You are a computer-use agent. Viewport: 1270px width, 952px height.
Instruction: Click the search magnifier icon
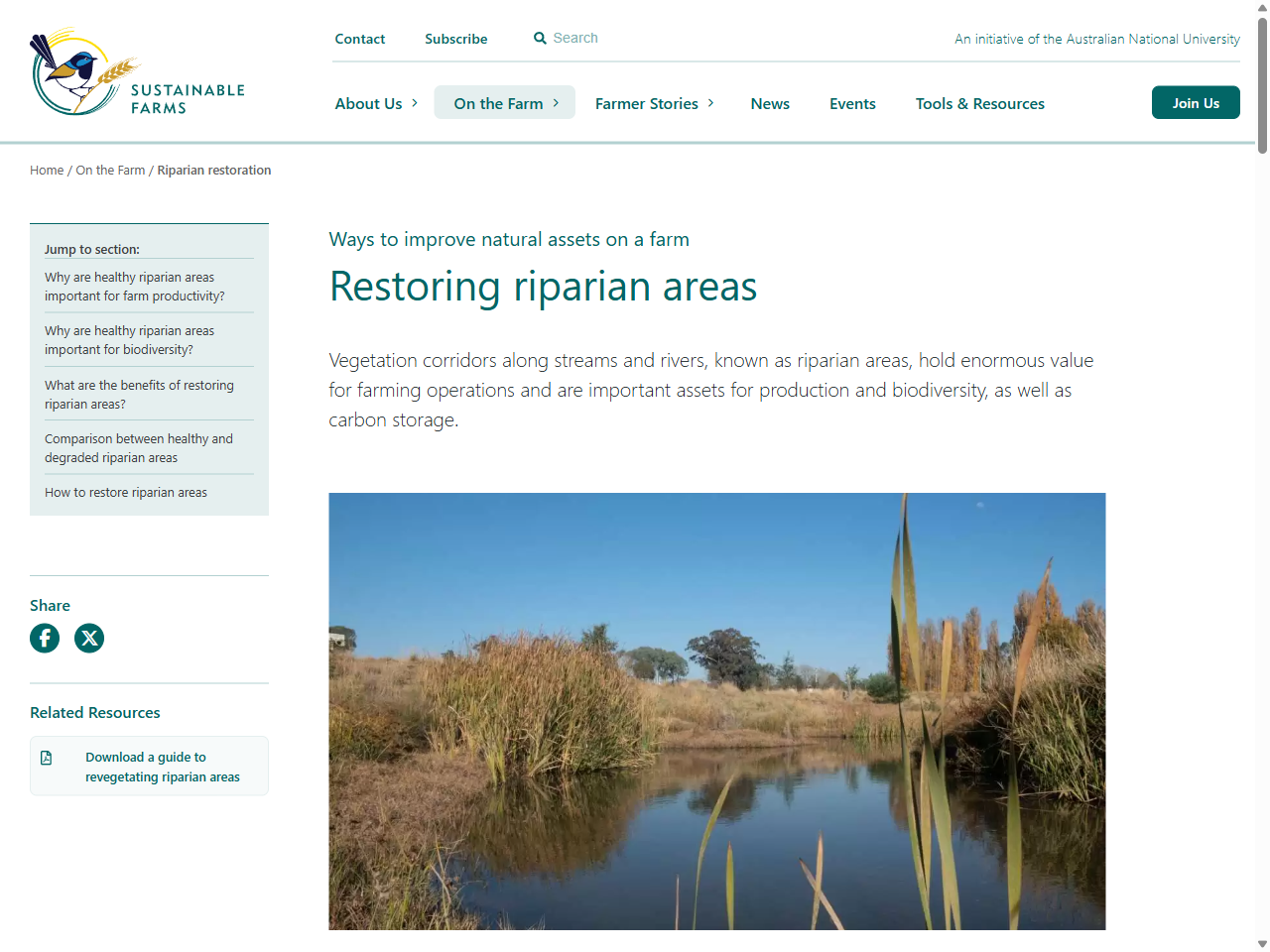(x=540, y=38)
